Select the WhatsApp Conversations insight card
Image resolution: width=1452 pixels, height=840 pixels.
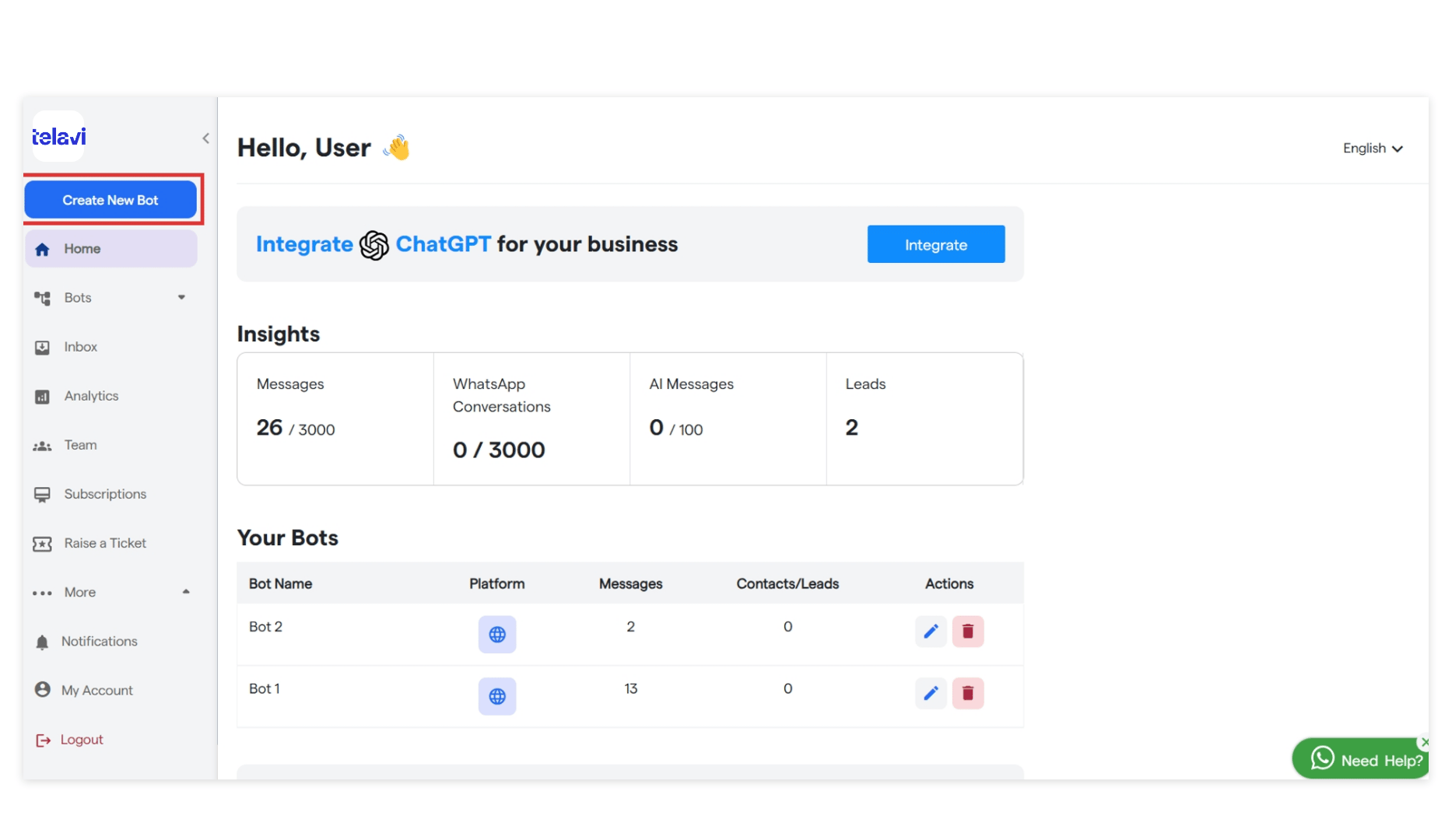click(x=531, y=418)
